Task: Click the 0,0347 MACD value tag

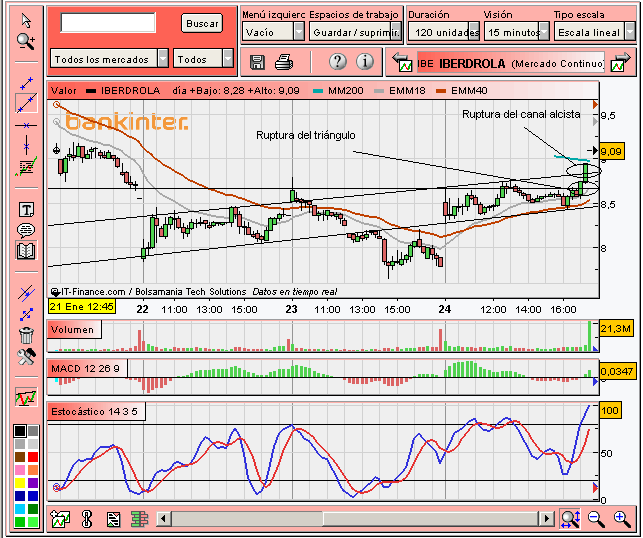Action: pyautogui.click(x=617, y=371)
